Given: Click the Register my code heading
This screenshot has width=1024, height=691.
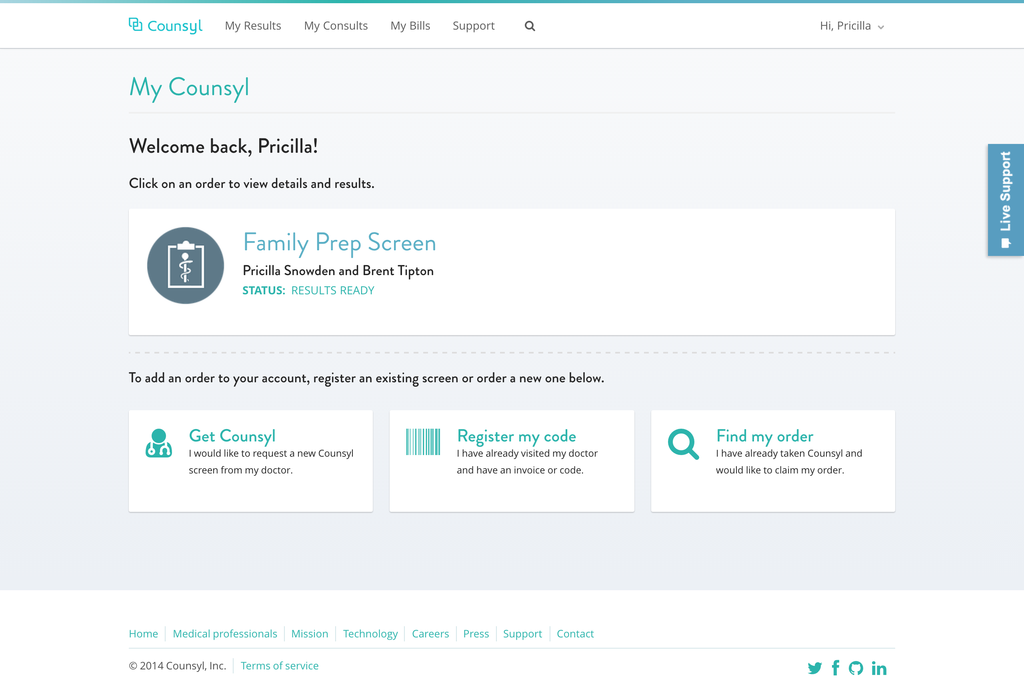Looking at the screenshot, I should point(517,436).
